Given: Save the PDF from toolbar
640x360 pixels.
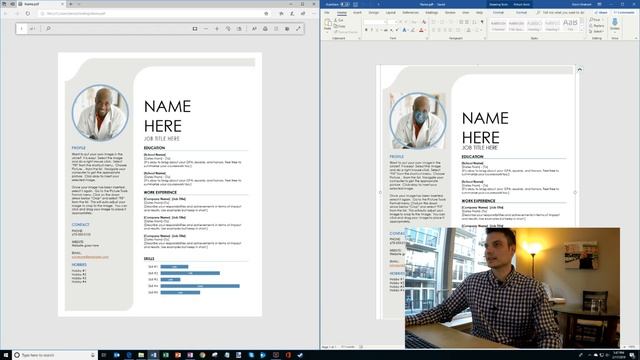Looking at the screenshot, I should click(x=276, y=29).
